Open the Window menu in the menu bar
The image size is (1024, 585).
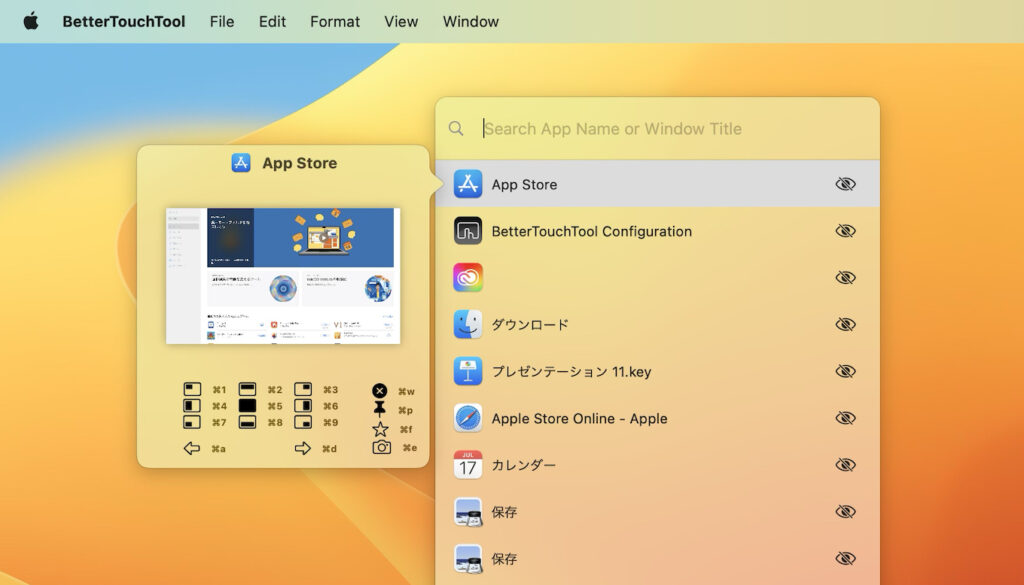pyautogui.click(x=470, y=21)
